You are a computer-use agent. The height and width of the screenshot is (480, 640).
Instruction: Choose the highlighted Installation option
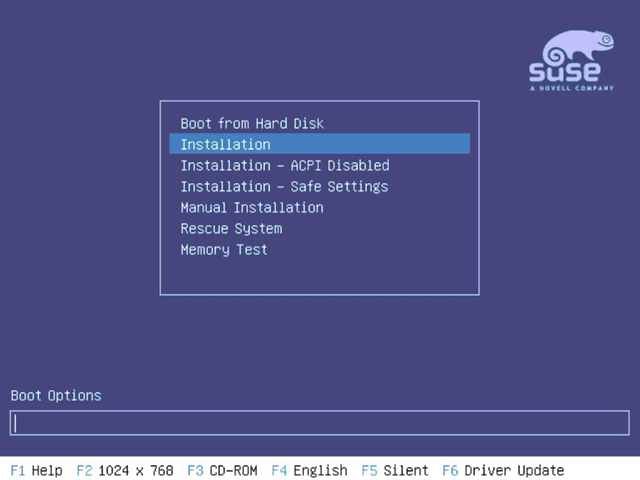click(x=319, y=144)
